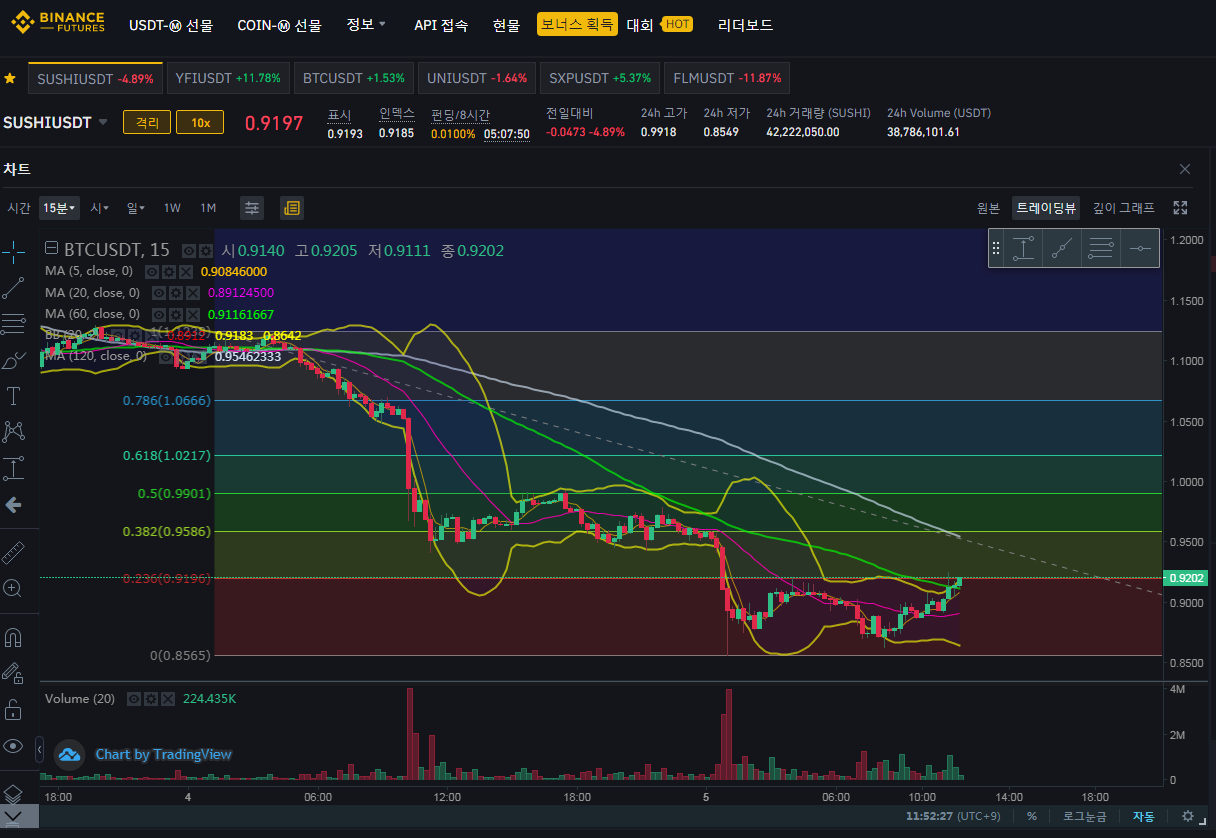This screenshot has height=838, width=1216.
Task: Open the 15분 interval dropdown
Action: [59, 208]
